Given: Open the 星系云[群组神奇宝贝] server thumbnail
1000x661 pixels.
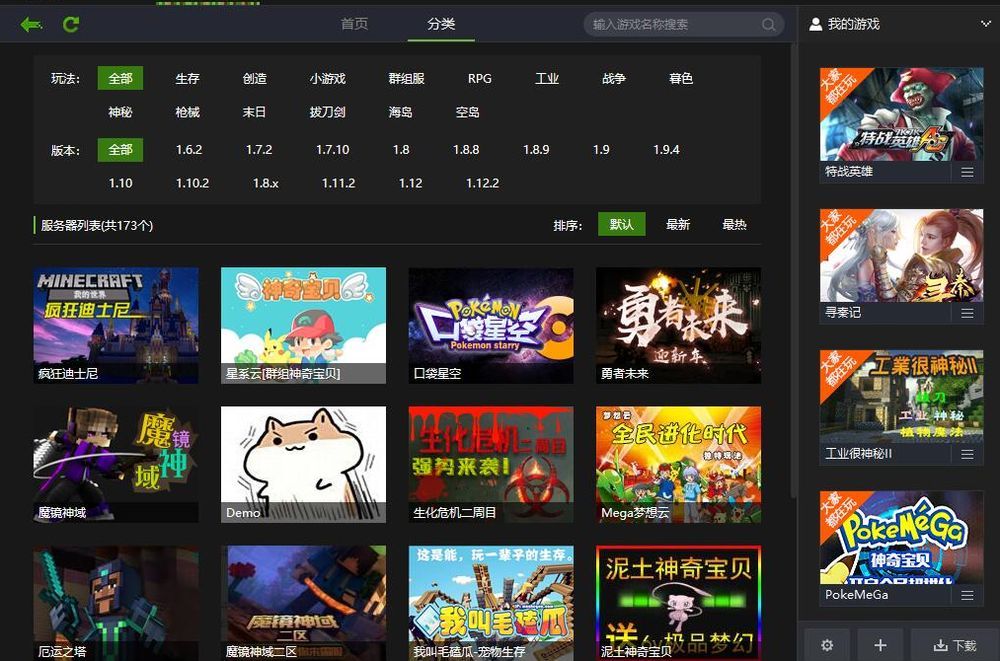Looking at the screenshot, I should (x=304, y=325).
